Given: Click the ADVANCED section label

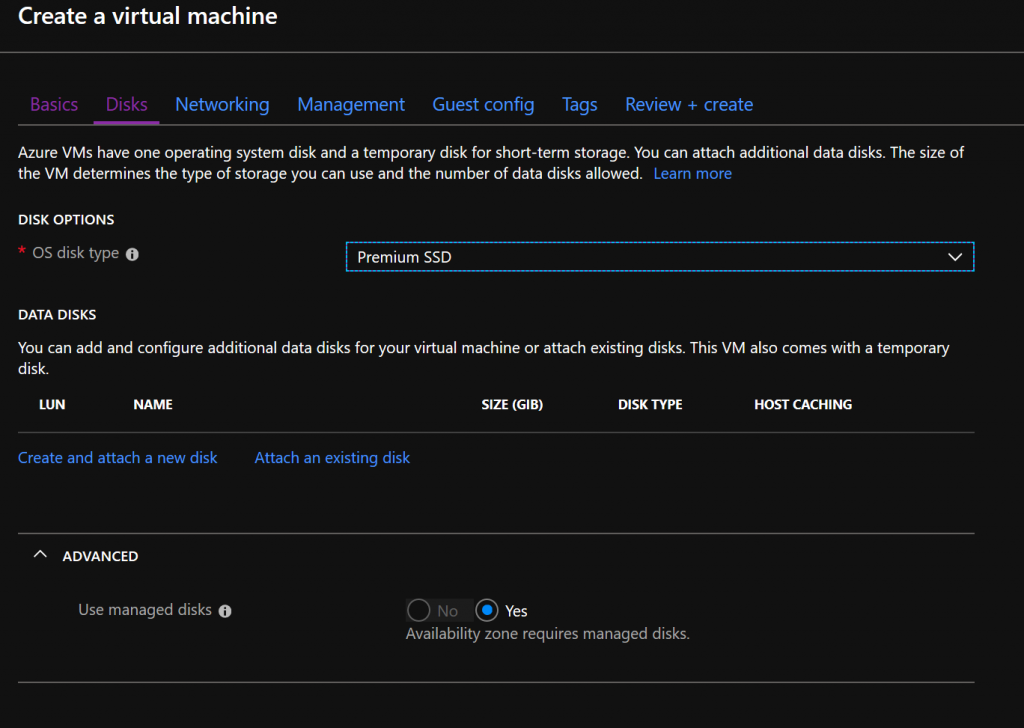Looking at the screenshot, I should click(100, 556).
